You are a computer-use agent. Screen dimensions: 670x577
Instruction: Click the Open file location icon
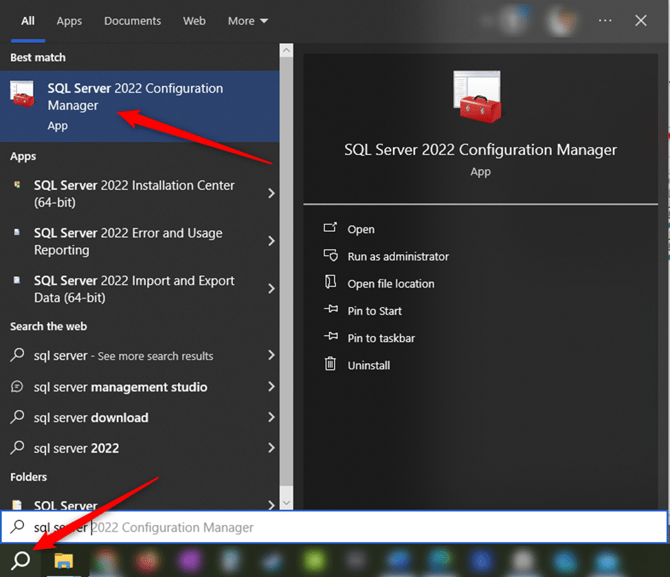tap(331, 283)
